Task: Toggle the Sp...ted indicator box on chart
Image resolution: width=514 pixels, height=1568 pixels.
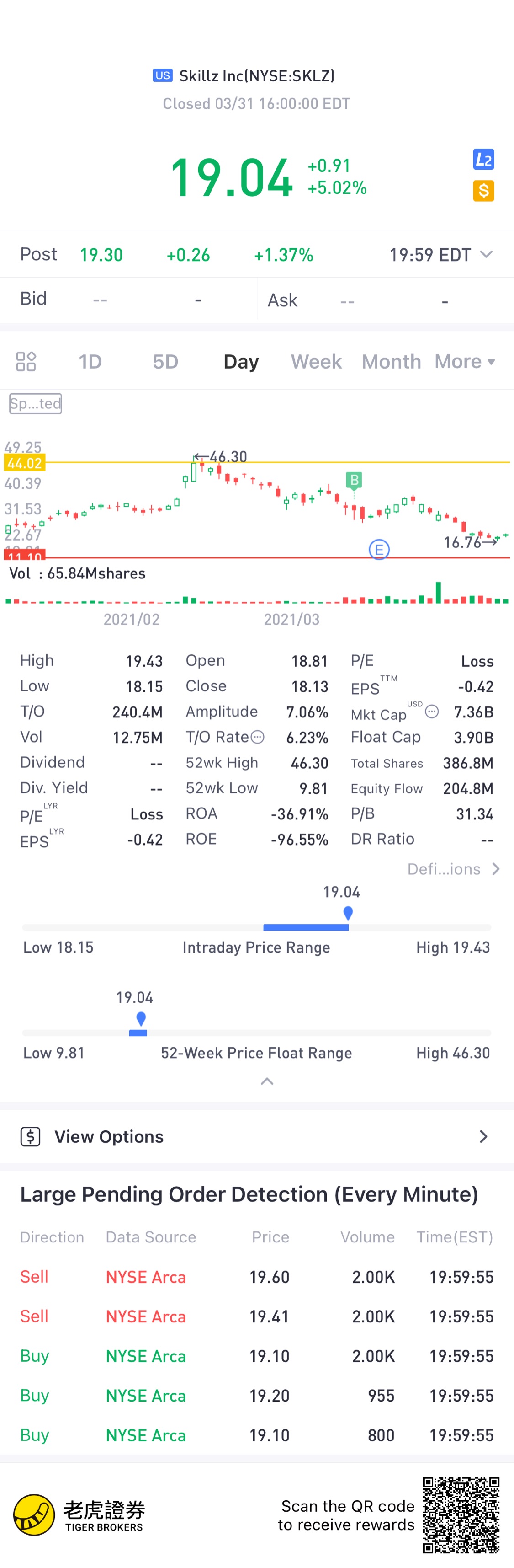Action: click(x=35, y=404)
